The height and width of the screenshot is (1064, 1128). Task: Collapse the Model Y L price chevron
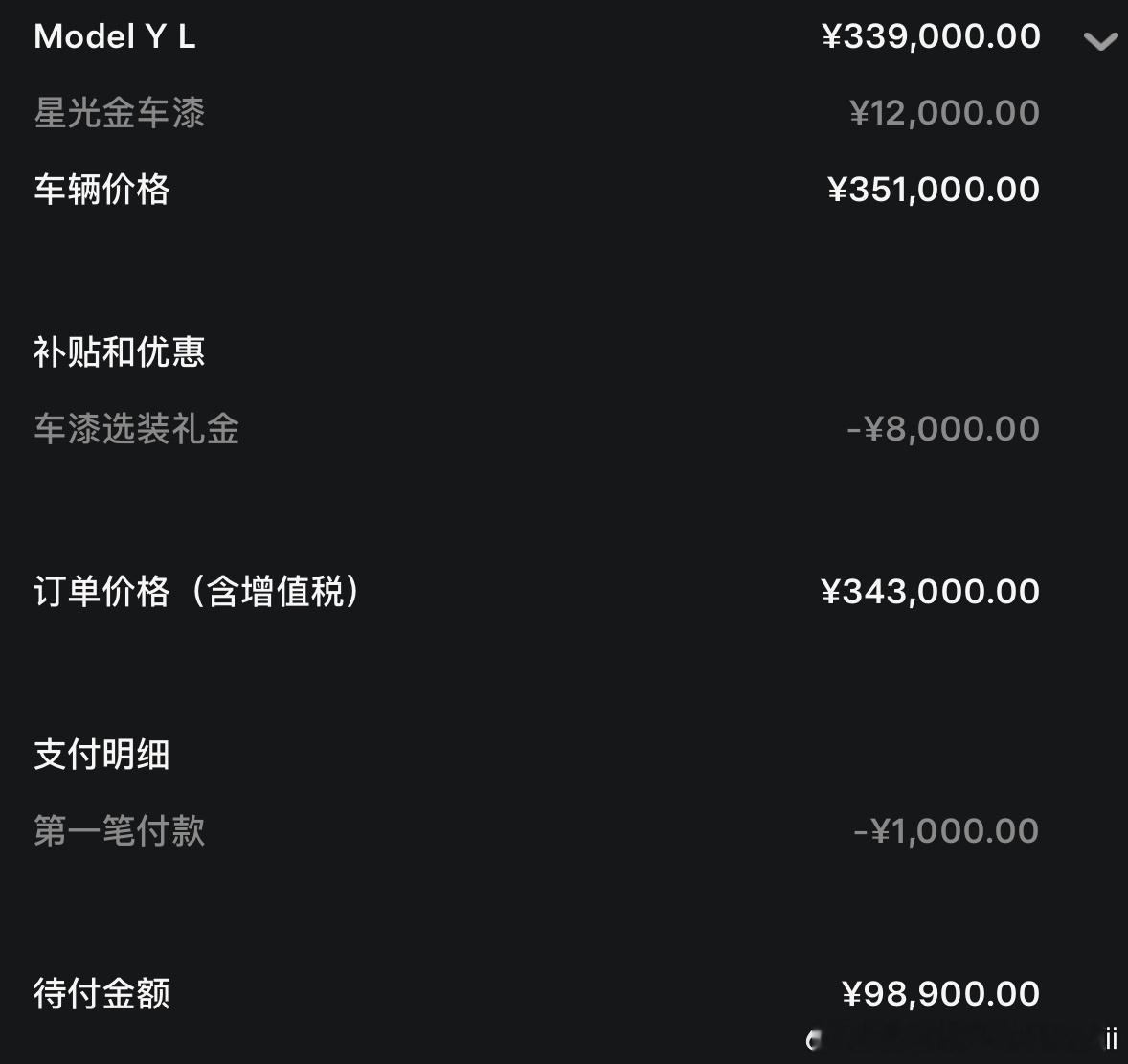pos(1100,41)
